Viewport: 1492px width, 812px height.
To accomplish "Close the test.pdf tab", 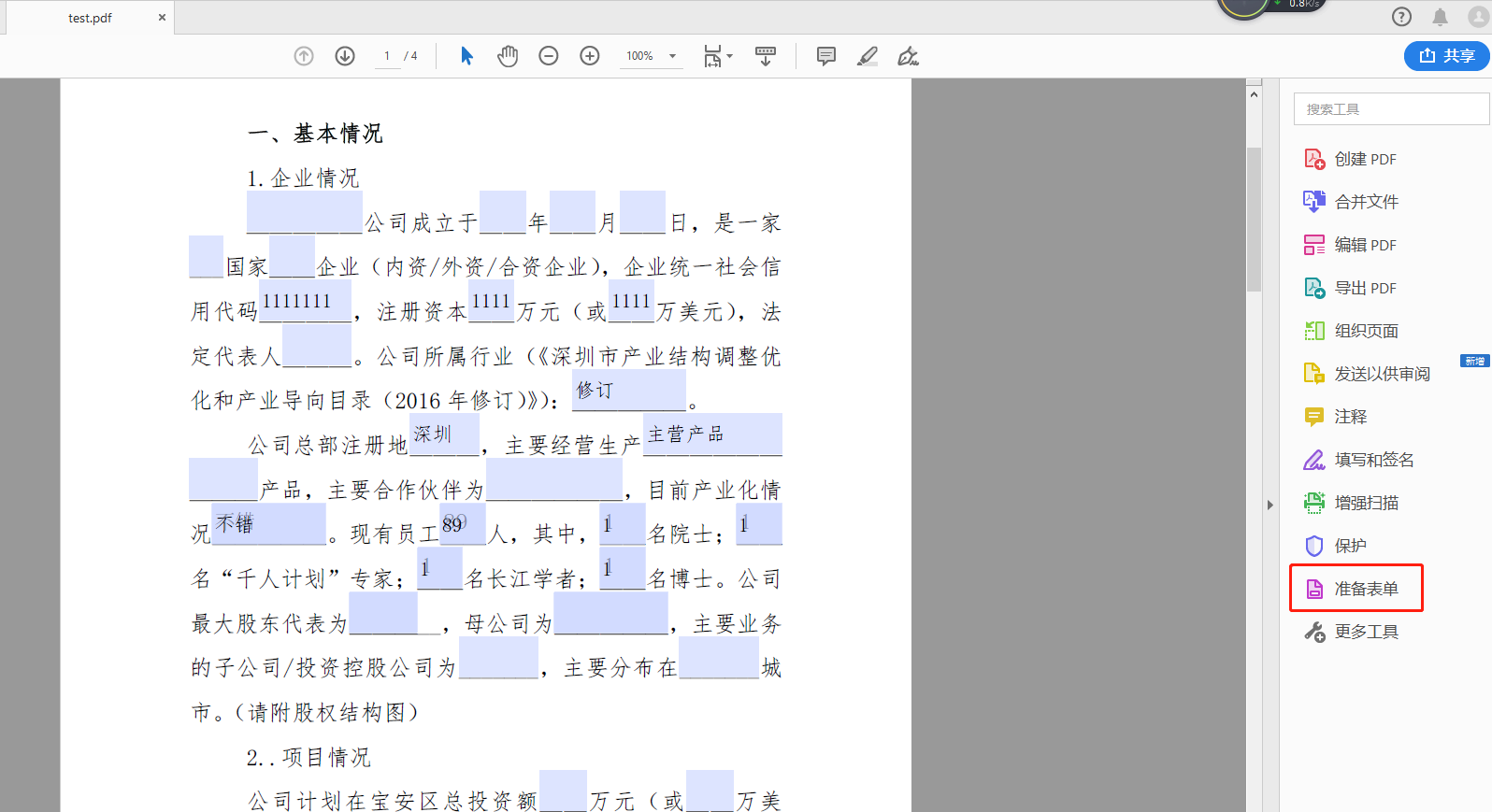I will point(162,17).
